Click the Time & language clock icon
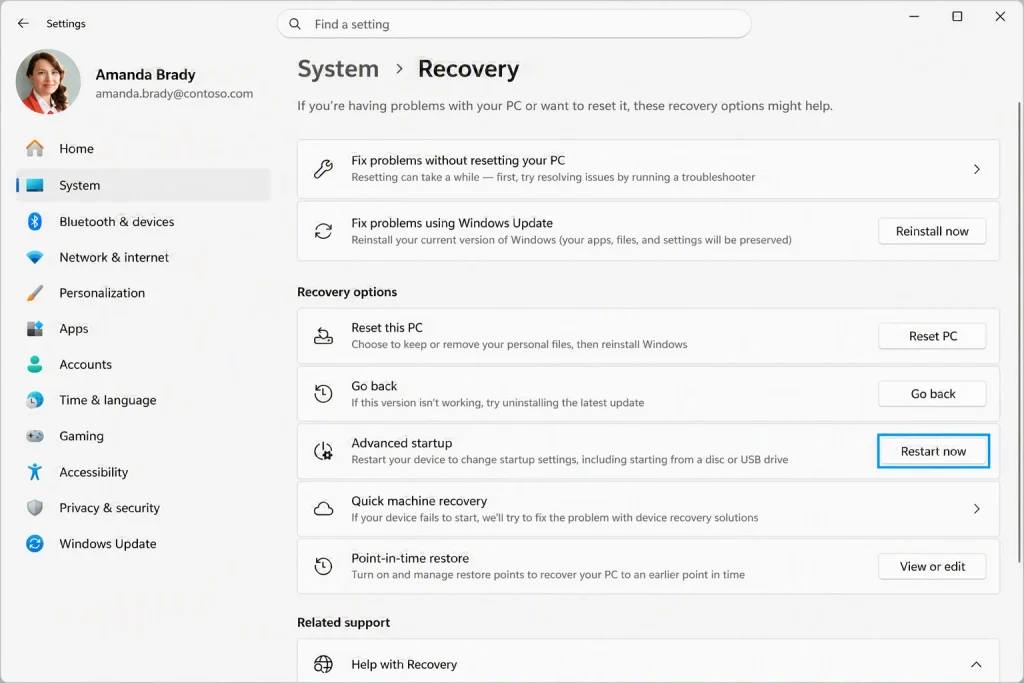The height and width of the screenshot is (683, 1024). [x=35, y=400]
